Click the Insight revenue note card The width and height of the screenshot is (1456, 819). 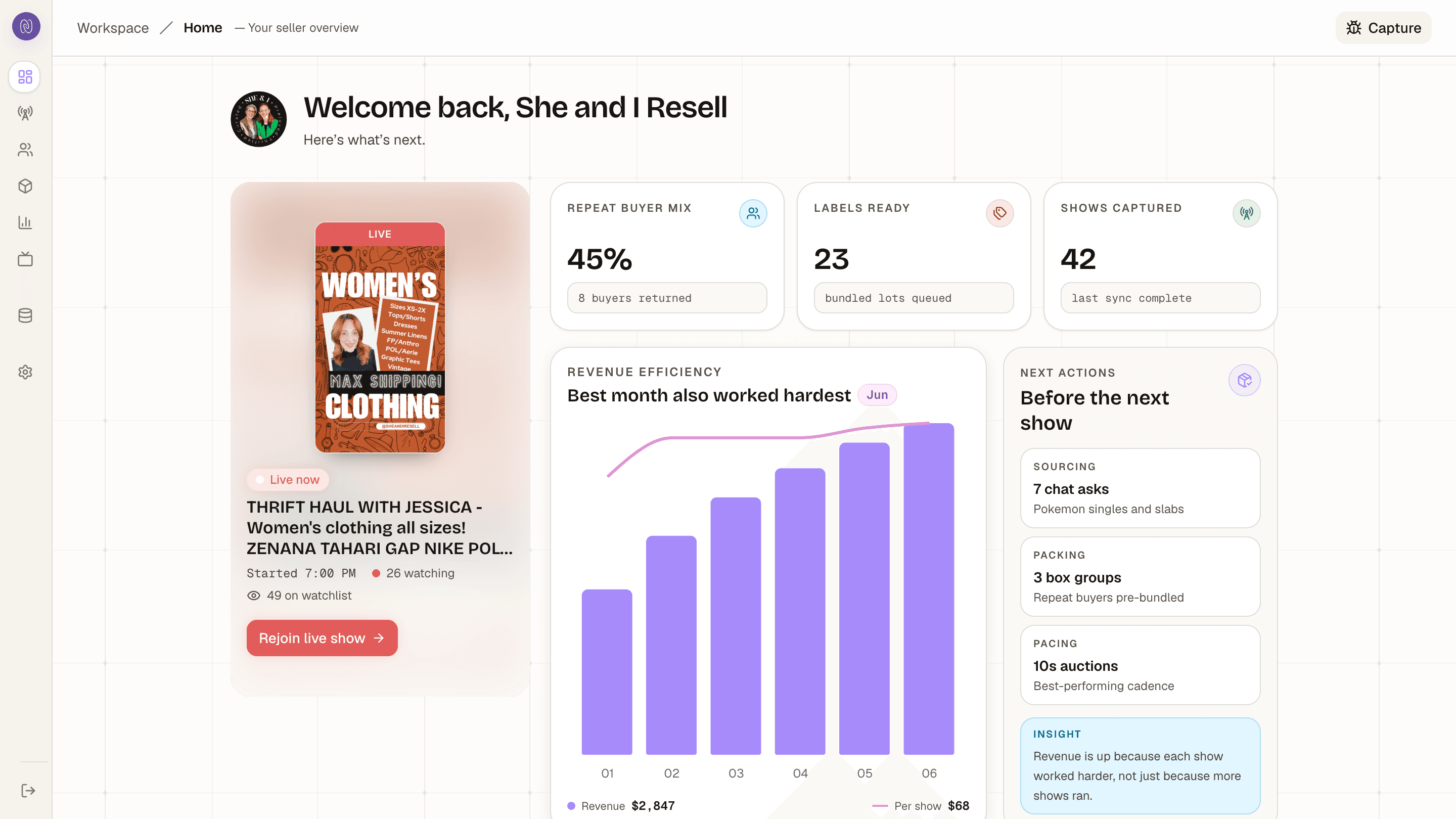[x=1141, y=765]
